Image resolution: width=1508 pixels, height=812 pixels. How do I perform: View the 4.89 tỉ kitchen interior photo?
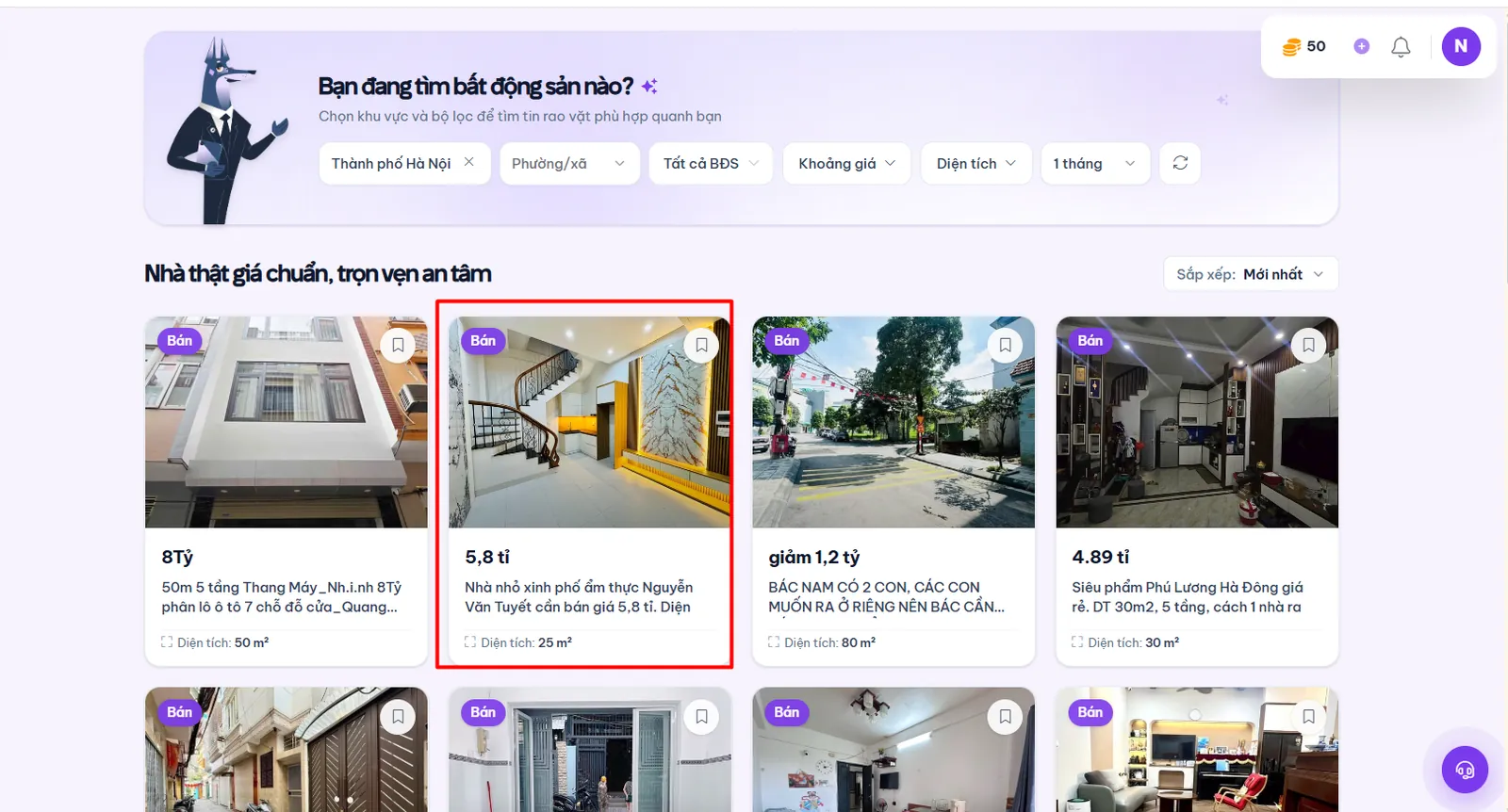[1197, 422]
